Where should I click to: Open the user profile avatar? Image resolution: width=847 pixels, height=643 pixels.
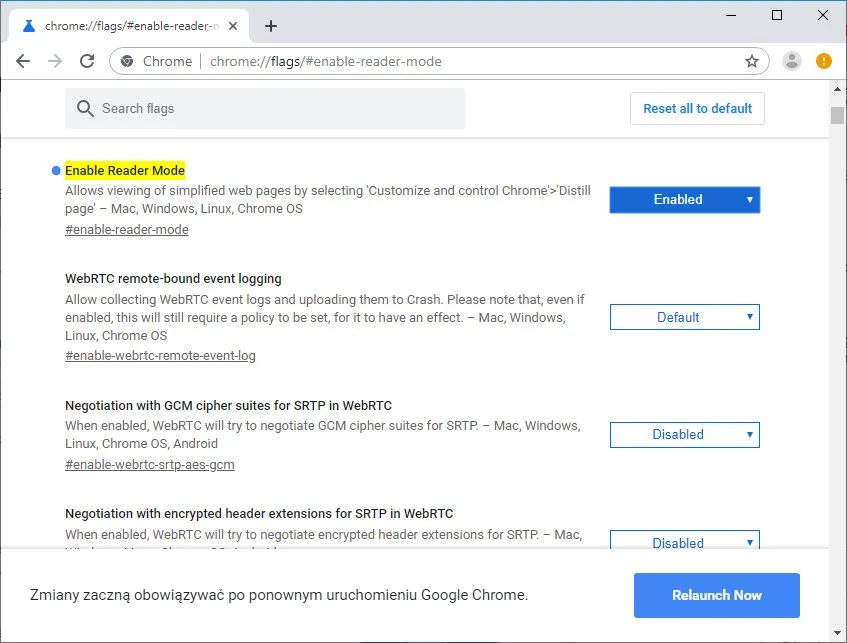click(x=792, y=61)
